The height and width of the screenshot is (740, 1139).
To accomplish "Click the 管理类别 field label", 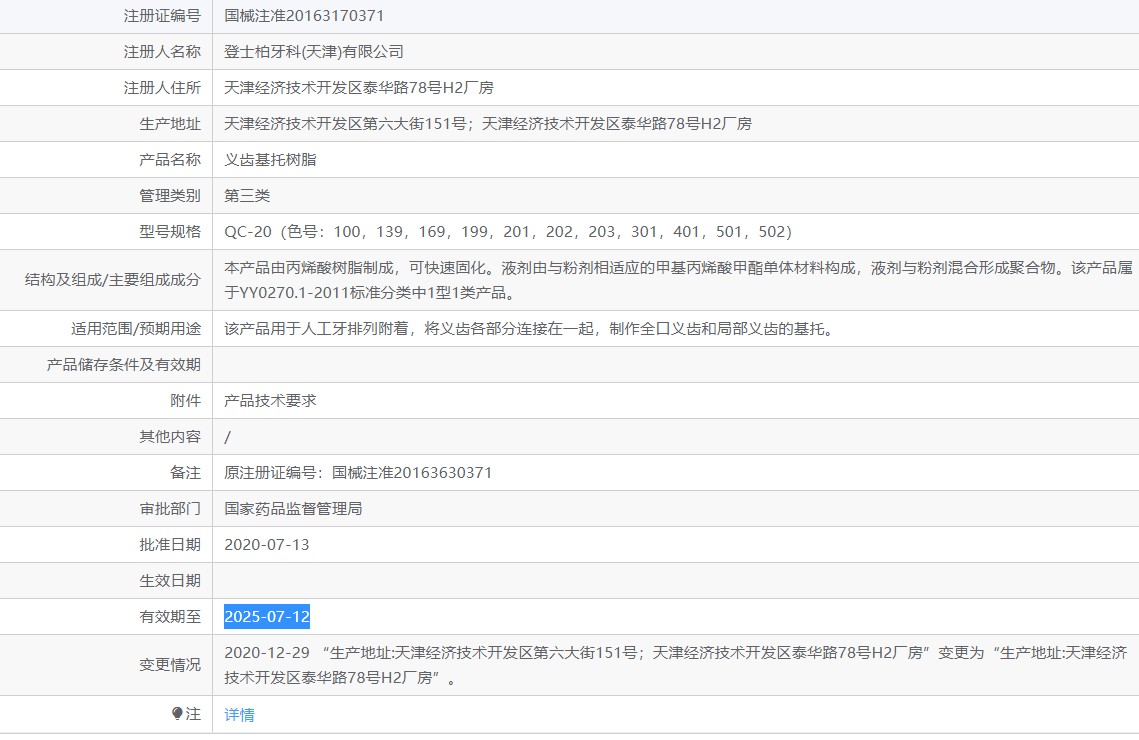I will click(x=170, y=195).
